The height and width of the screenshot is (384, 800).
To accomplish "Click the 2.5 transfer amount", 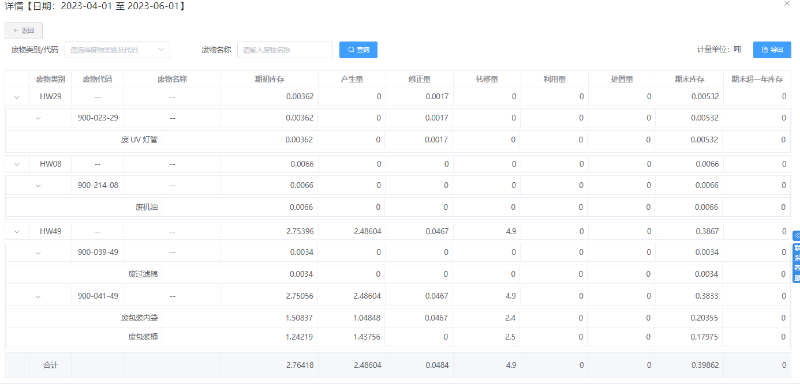I will [511, 337].
